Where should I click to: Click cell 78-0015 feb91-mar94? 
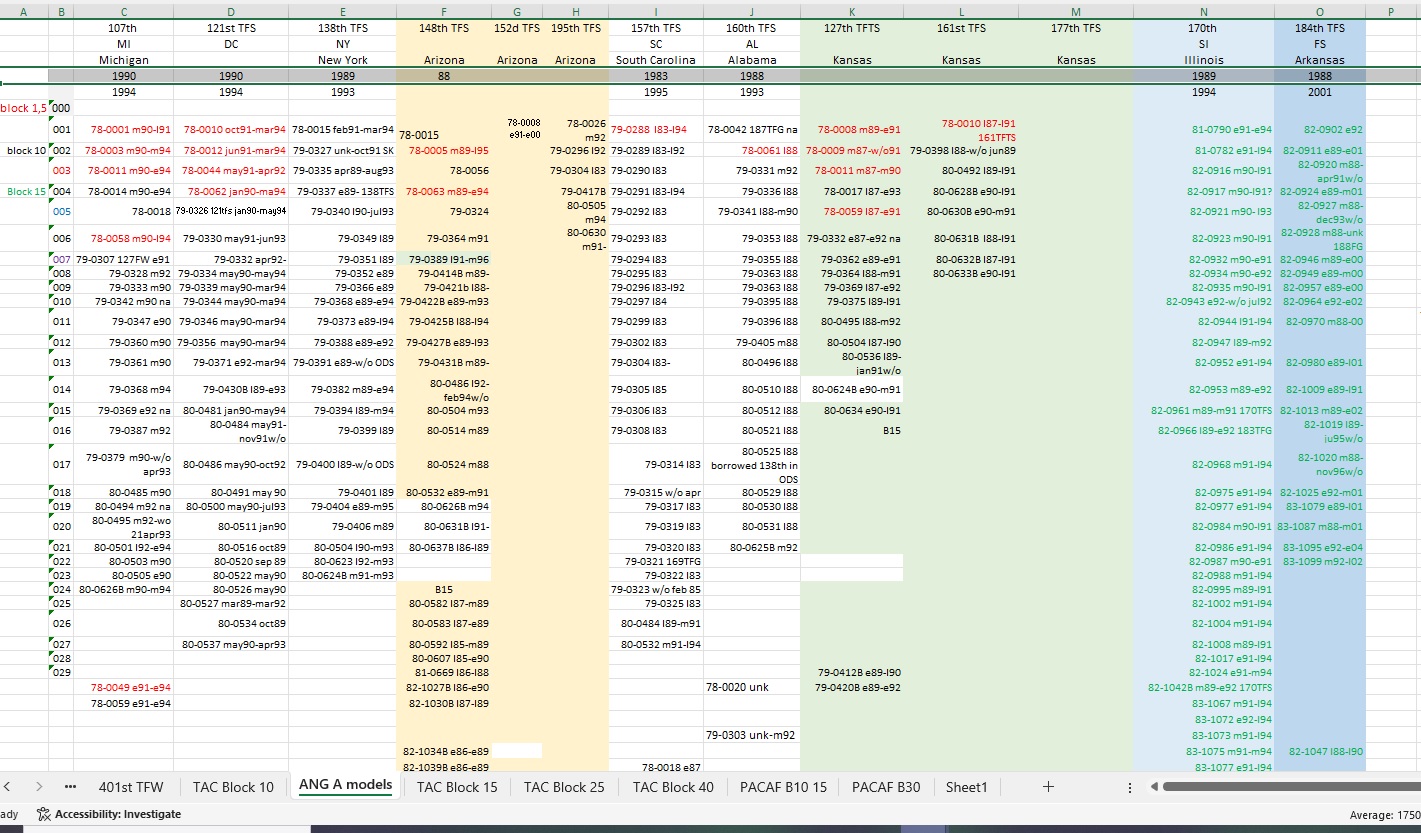343,130
